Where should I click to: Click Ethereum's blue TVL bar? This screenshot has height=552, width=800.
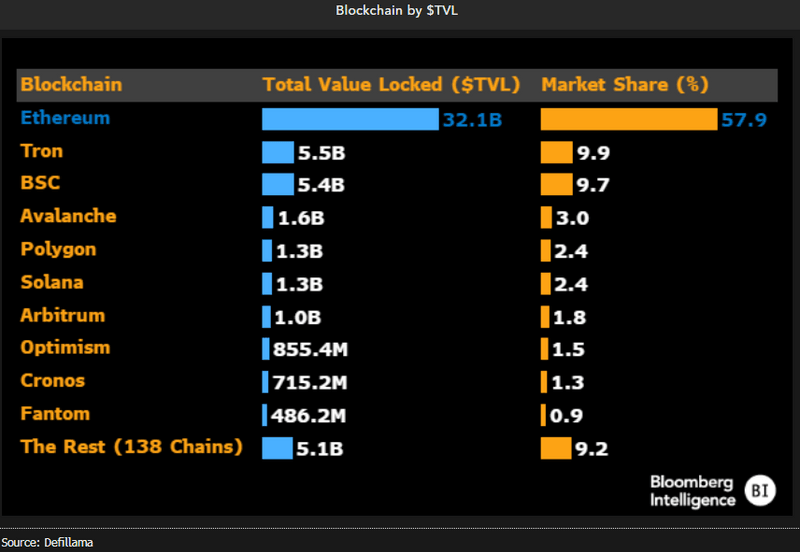(x=350, y=119)
